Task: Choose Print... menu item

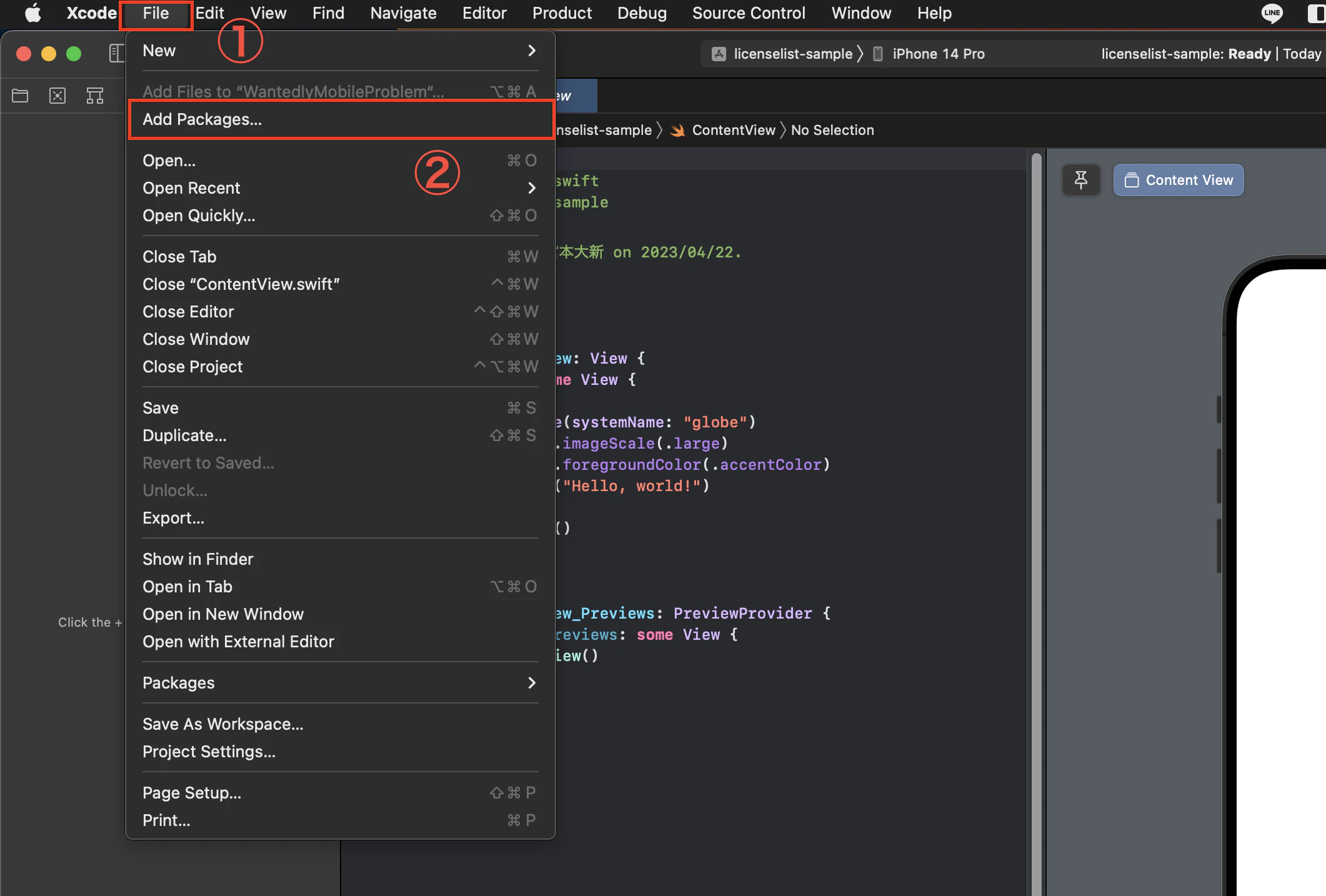Action: [x=341, y=820]
